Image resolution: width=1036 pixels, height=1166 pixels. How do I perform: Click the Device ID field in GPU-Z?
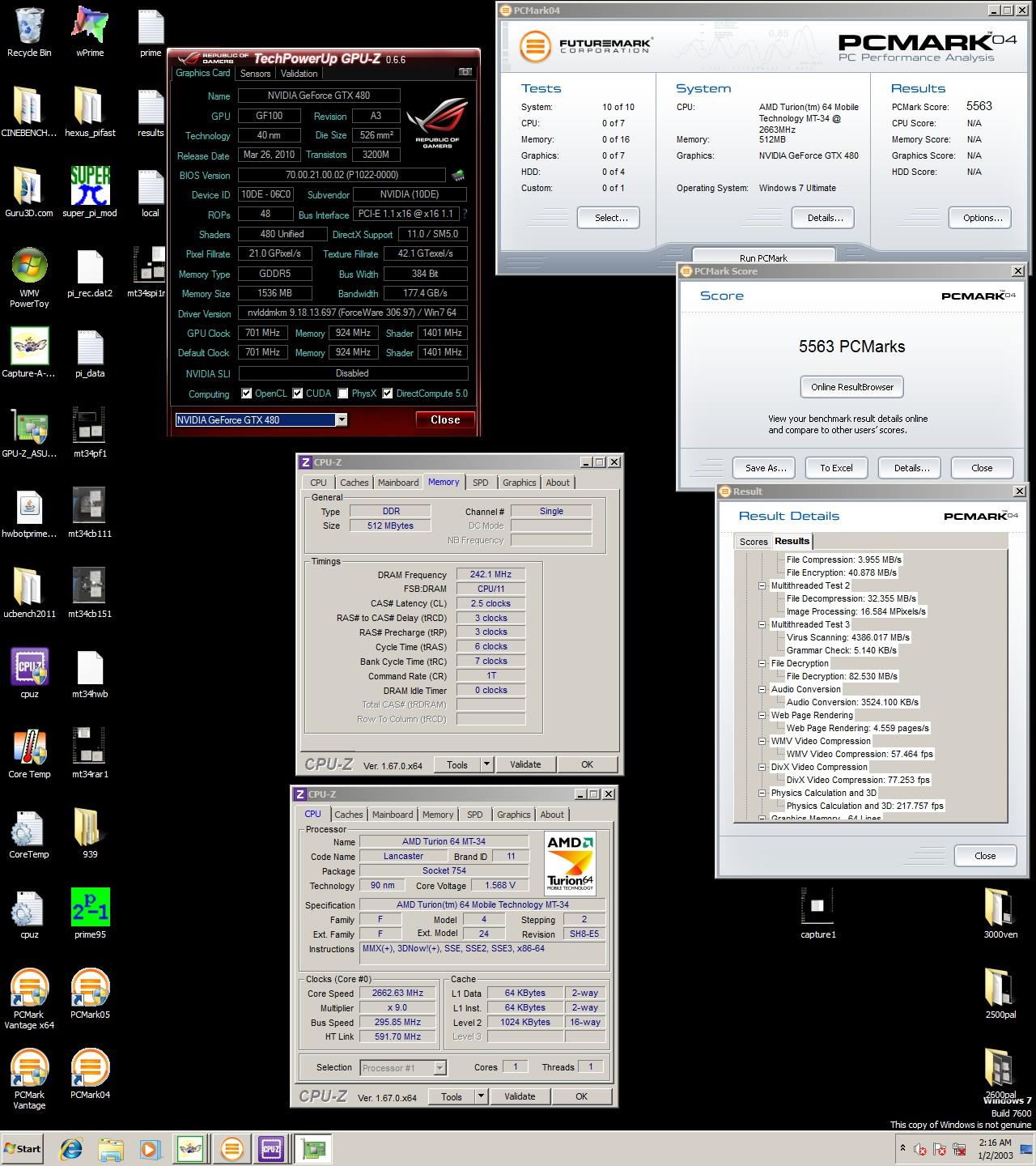click(265, 194)
